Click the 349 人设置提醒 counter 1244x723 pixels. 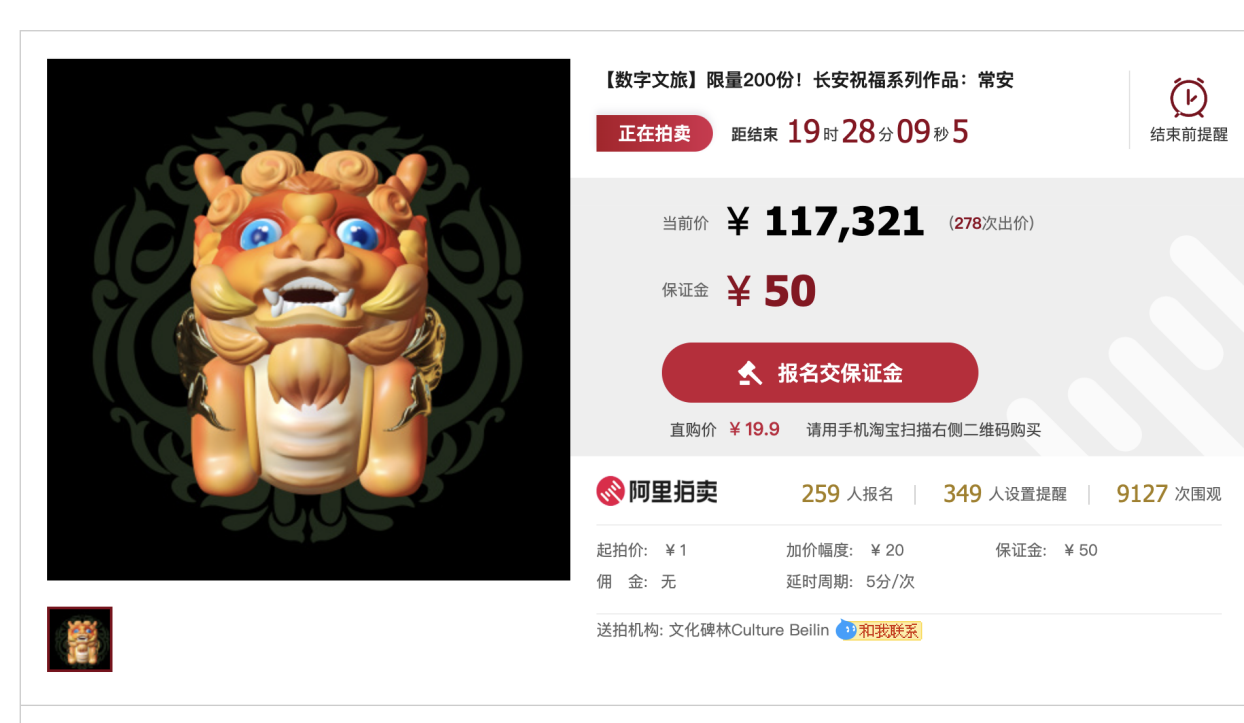coord(1005,493)
